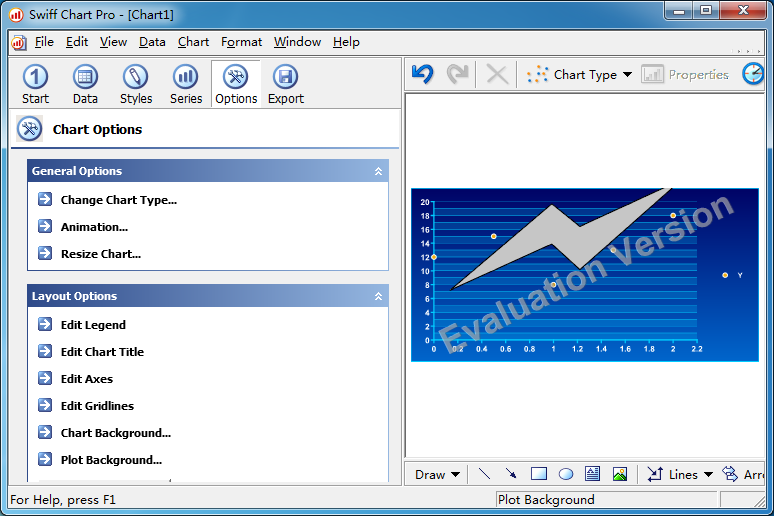Viewport: 774px width, 516px height.
Task: Click the Change Chart Type link
Action: tap(118, 200)
